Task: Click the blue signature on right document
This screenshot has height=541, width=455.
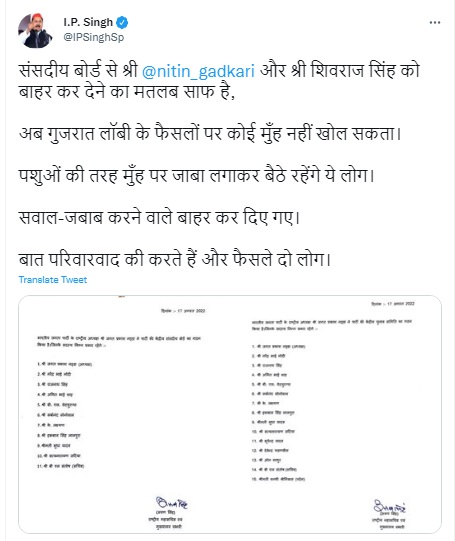Action: click(389, 506)
